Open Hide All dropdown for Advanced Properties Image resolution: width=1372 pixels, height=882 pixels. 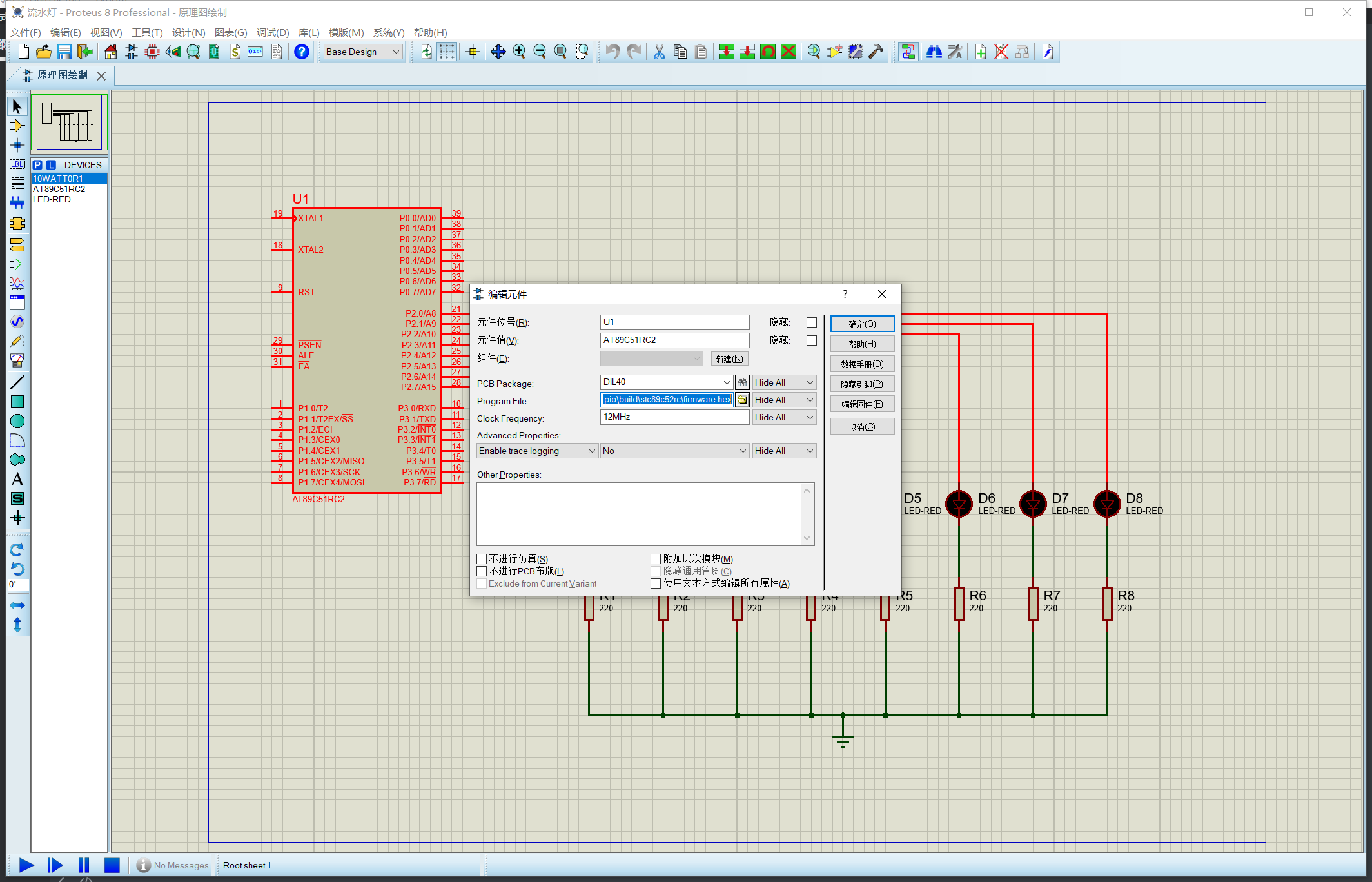tap(784, 451)
